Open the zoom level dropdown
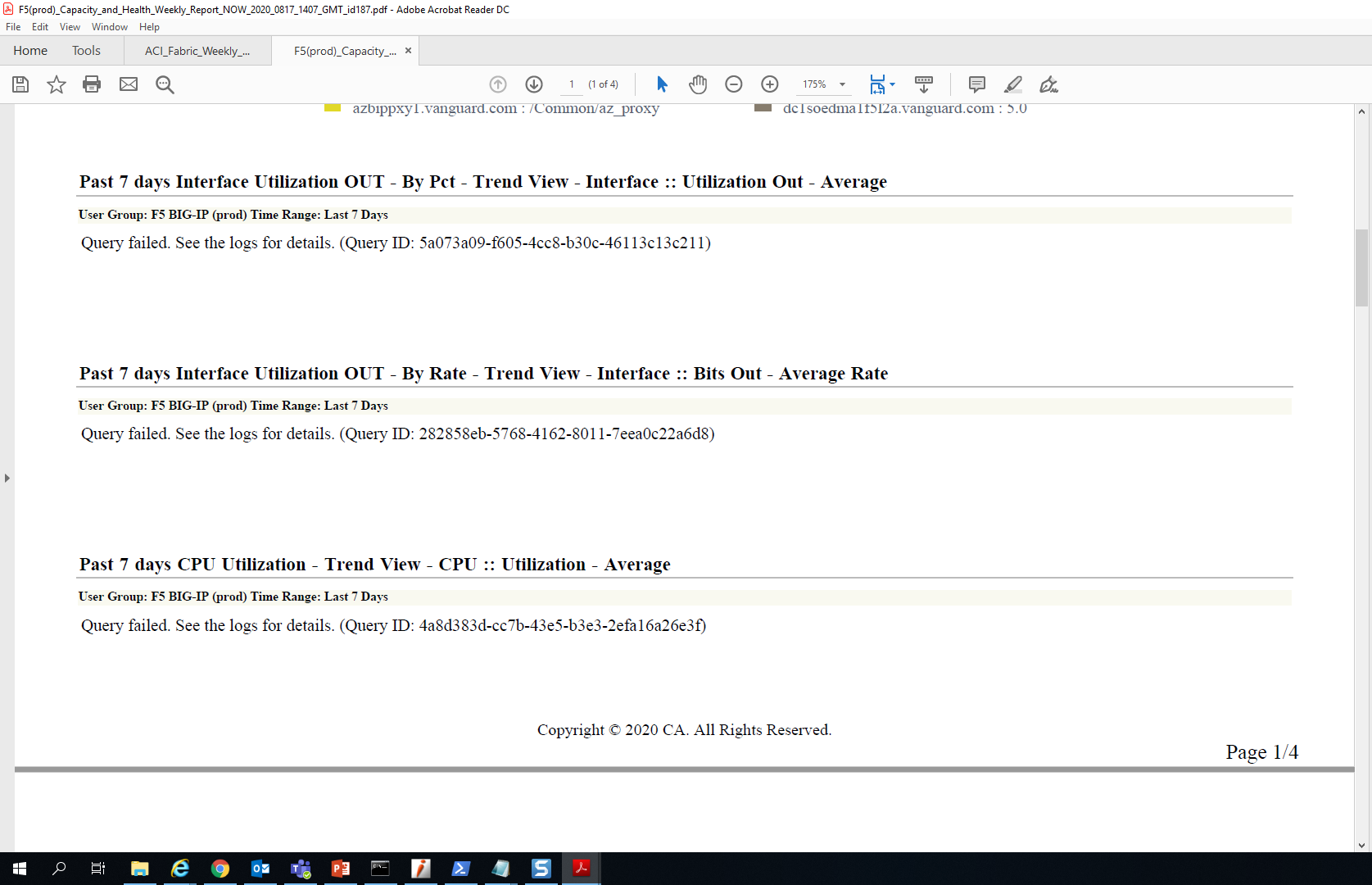1372x885 pixels. pyautogui.click(x=841, y=84)
